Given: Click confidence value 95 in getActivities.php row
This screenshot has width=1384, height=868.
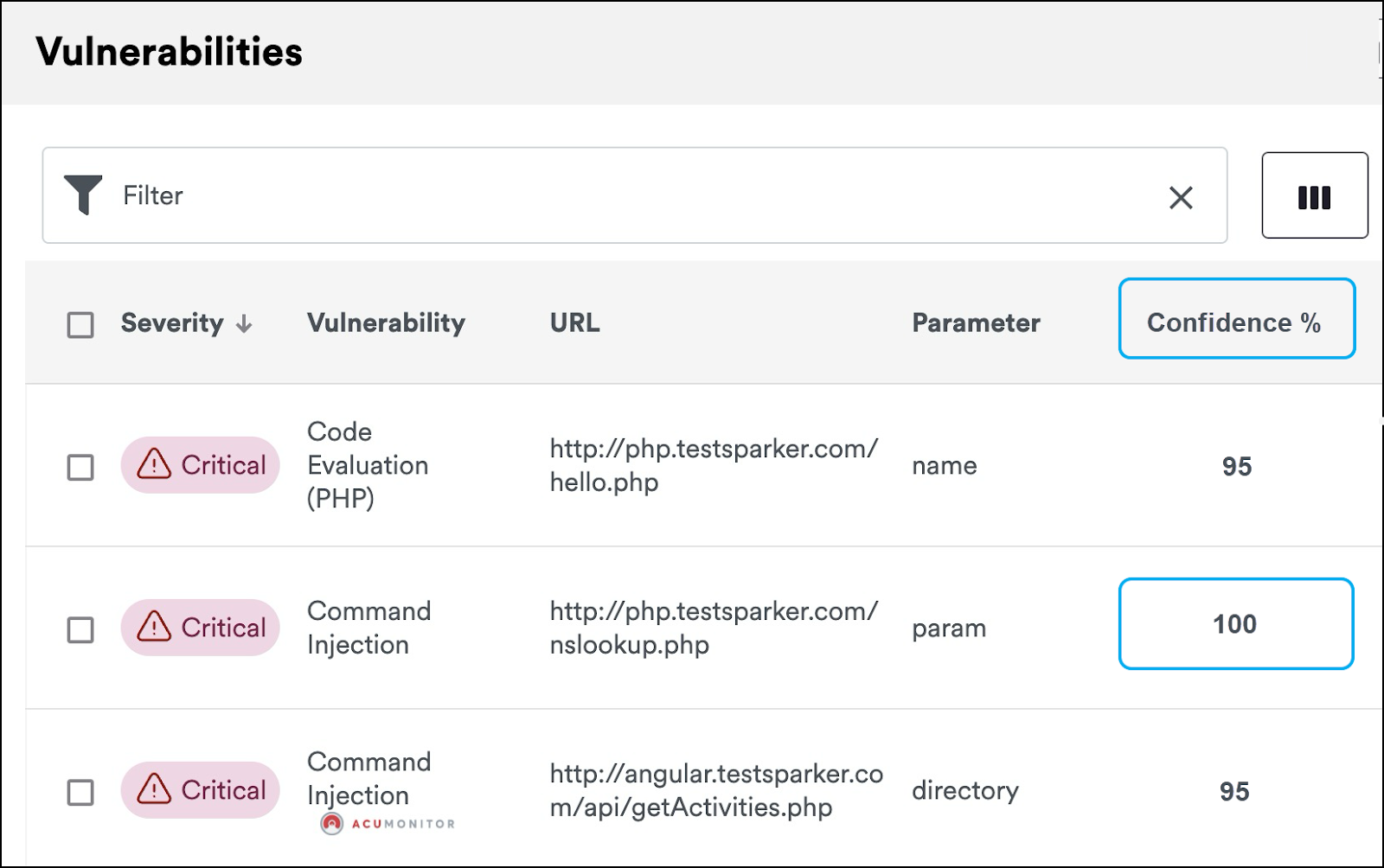Looking at the screenshot, I should pyautogui.click(x=1234, y=791).
